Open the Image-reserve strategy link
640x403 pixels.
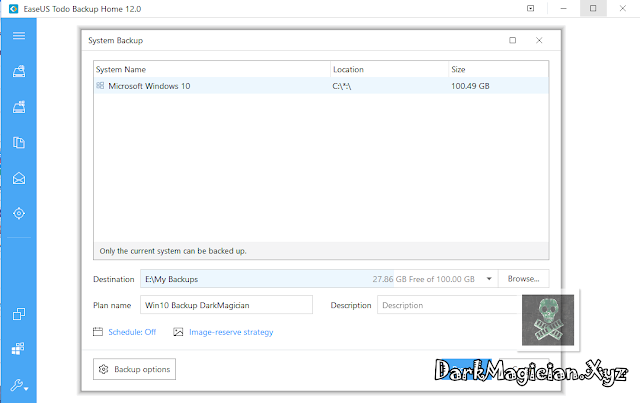(x=231, y=332)
